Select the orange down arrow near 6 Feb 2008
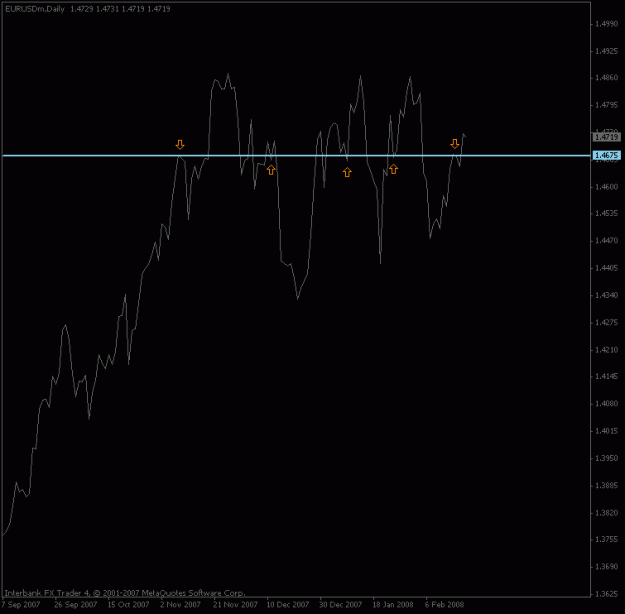 [455, 144]
